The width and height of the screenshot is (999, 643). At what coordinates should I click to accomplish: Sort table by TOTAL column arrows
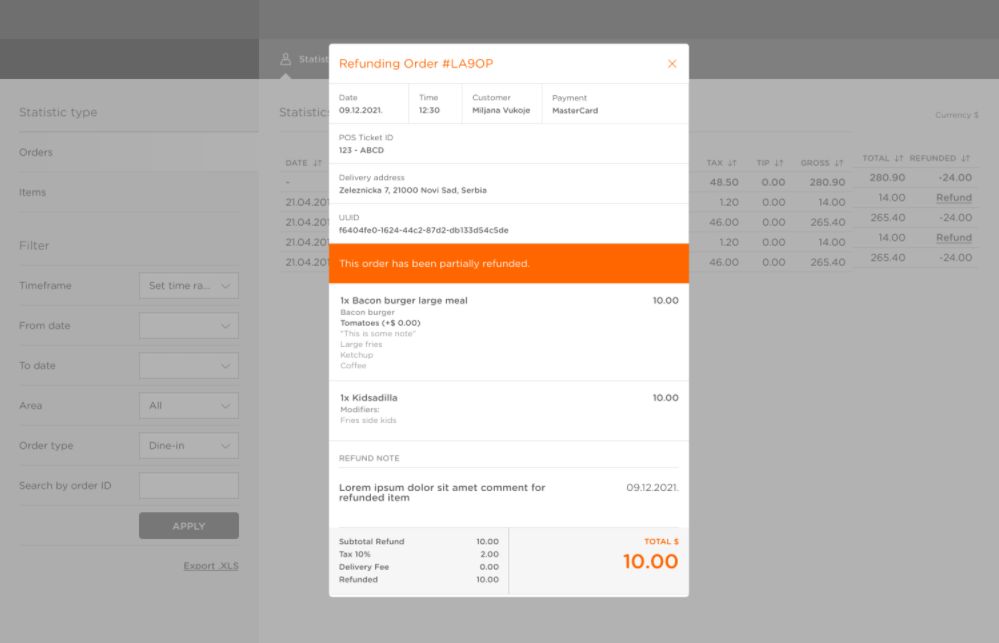pos(898,158)
